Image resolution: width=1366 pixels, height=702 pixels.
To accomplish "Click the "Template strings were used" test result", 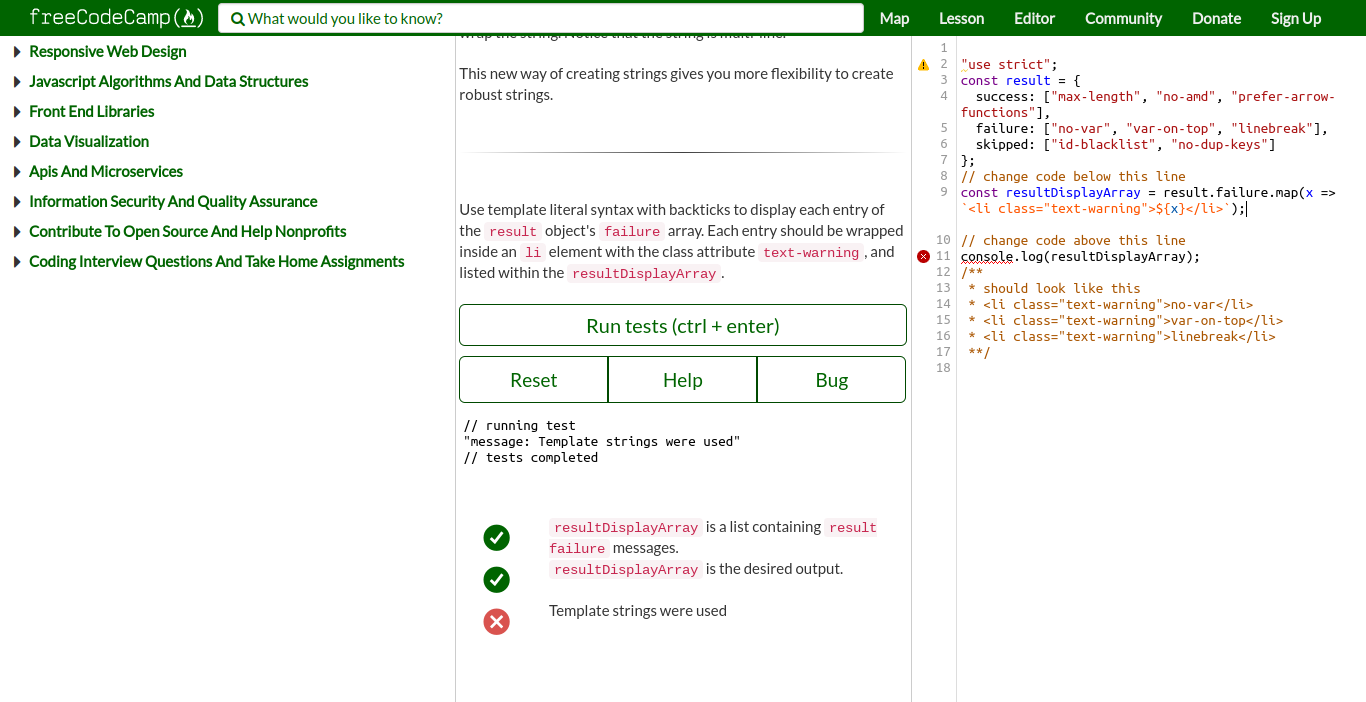I will [x=638, y=611].
